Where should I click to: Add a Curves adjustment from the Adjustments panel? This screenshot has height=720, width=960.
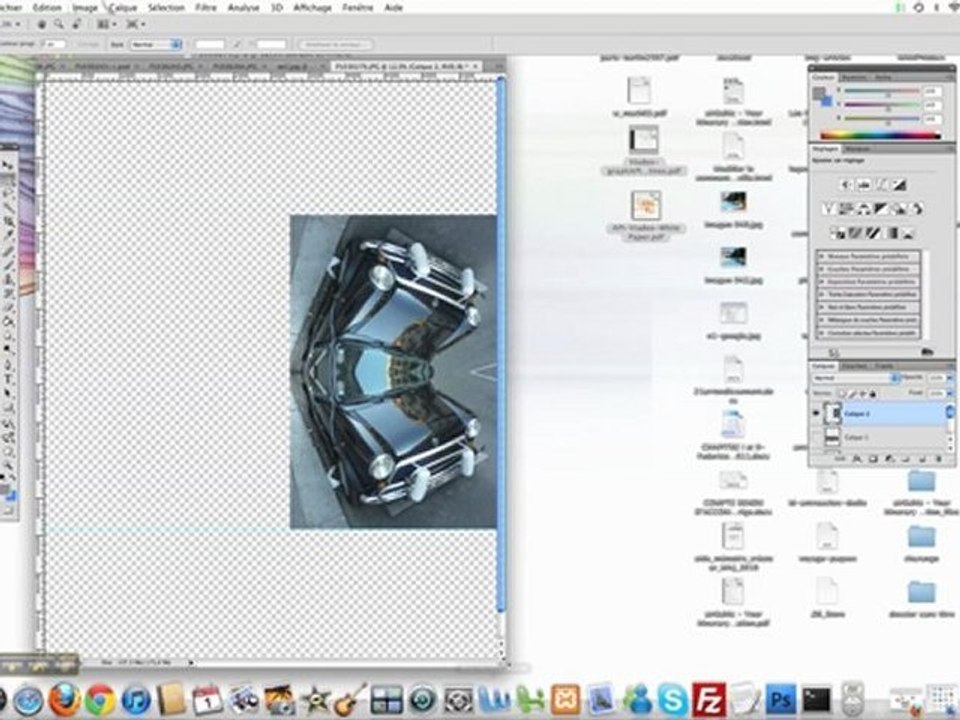882,184
